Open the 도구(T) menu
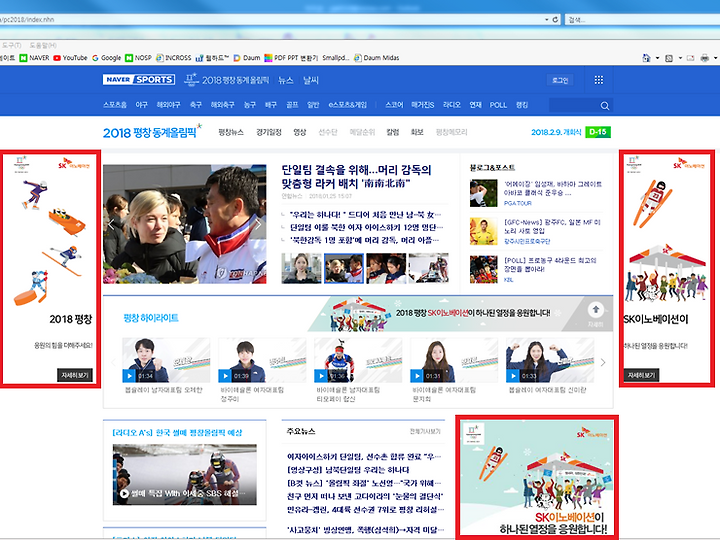The height and width of the screenshot is (540, 720). tap(11, 45)
